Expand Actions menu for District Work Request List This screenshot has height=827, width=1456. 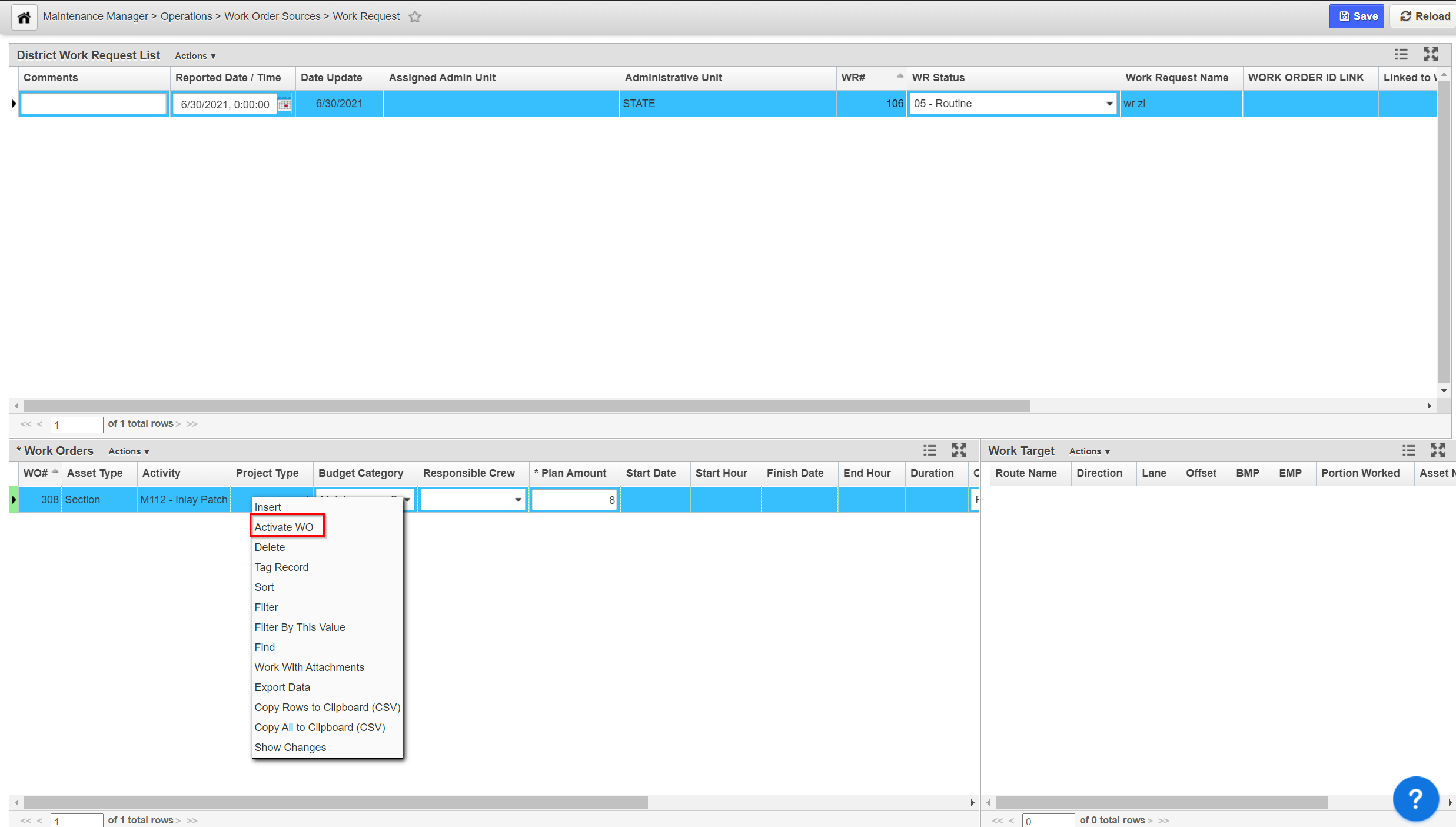(x=195, y=56)
